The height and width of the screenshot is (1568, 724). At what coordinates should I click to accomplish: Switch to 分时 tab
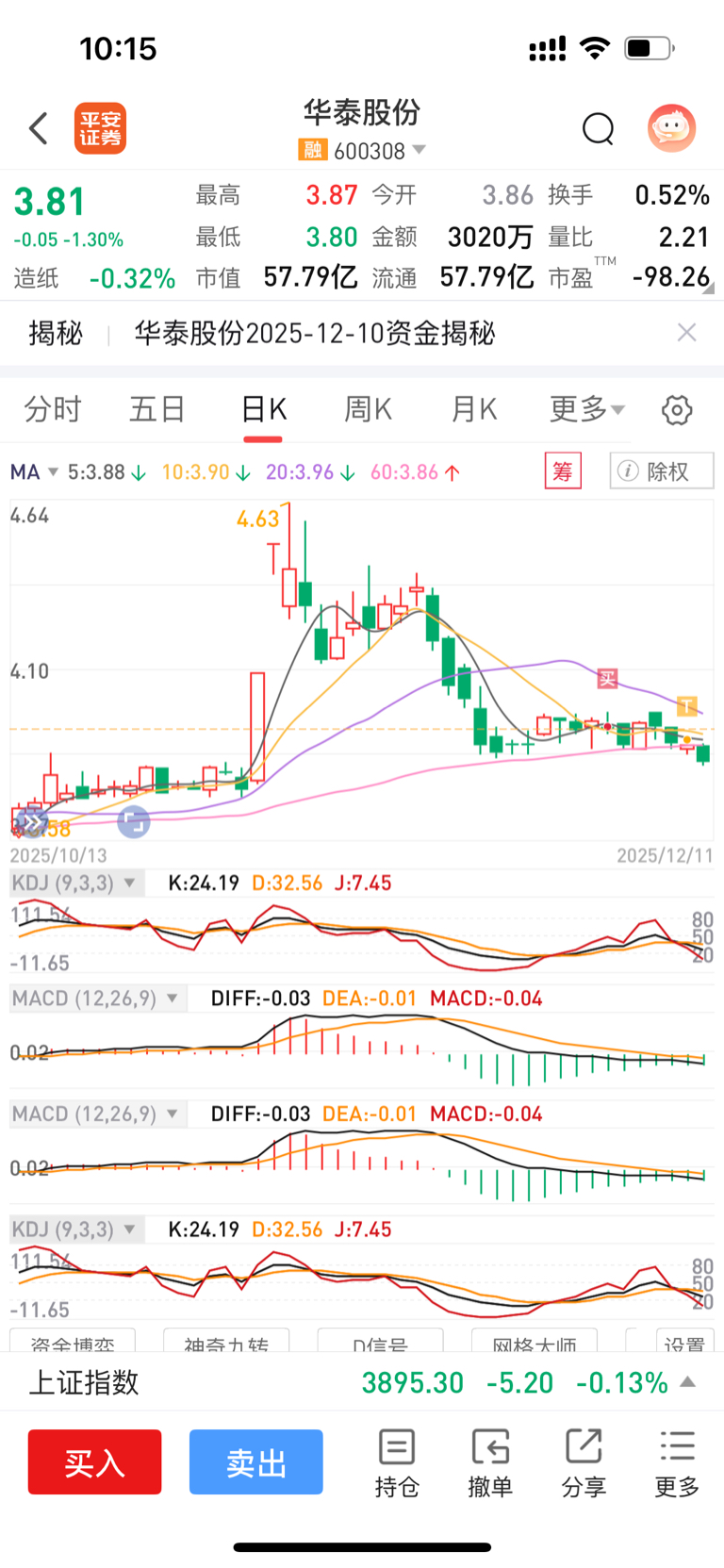tap(53, 409)
